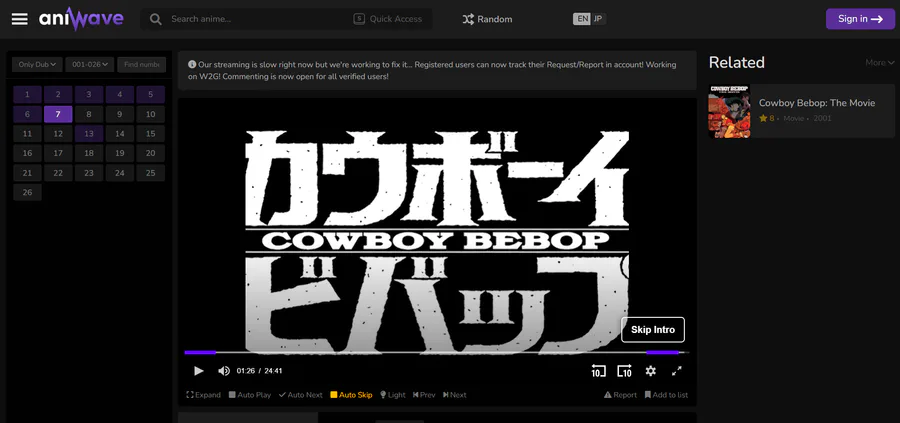This screenshot has width=900, height=423.
Task: Switch title language to EN
Action: pos(582,19)
